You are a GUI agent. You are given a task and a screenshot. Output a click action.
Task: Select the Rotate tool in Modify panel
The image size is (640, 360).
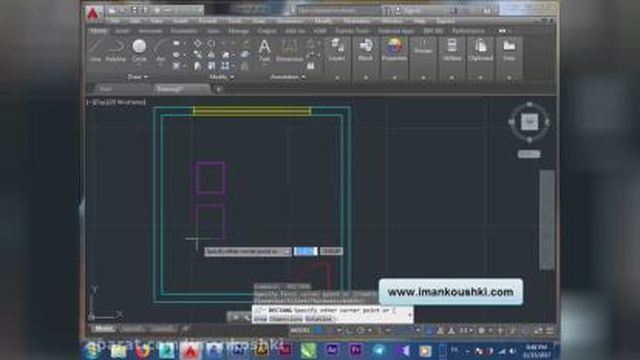point(211,43)
